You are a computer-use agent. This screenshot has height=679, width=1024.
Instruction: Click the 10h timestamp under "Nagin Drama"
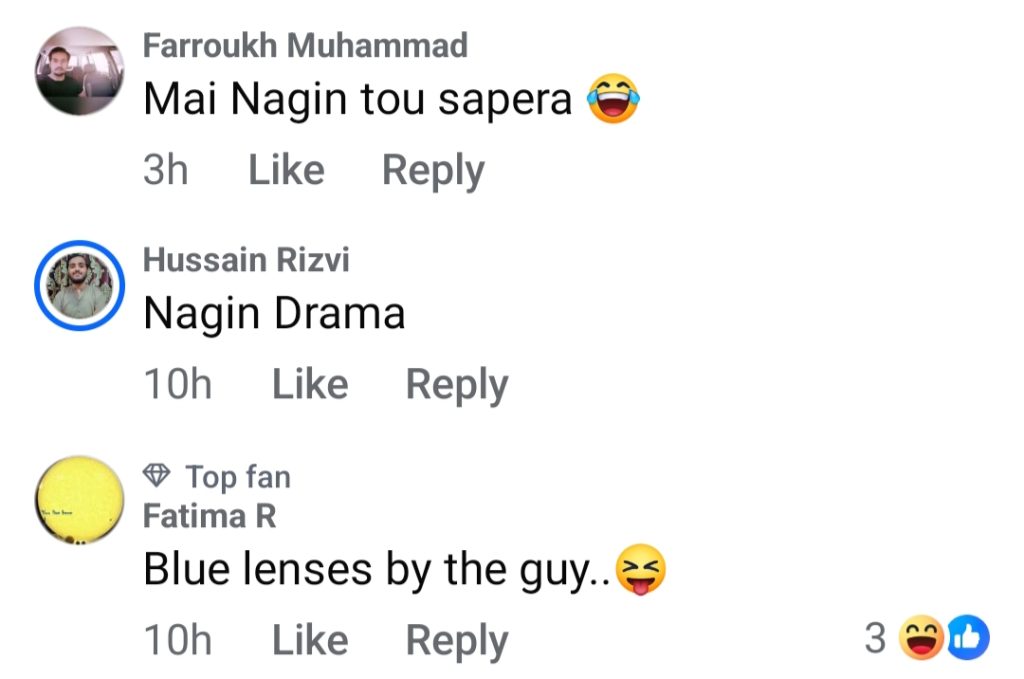pyautogui.click(x=178, y=384)
